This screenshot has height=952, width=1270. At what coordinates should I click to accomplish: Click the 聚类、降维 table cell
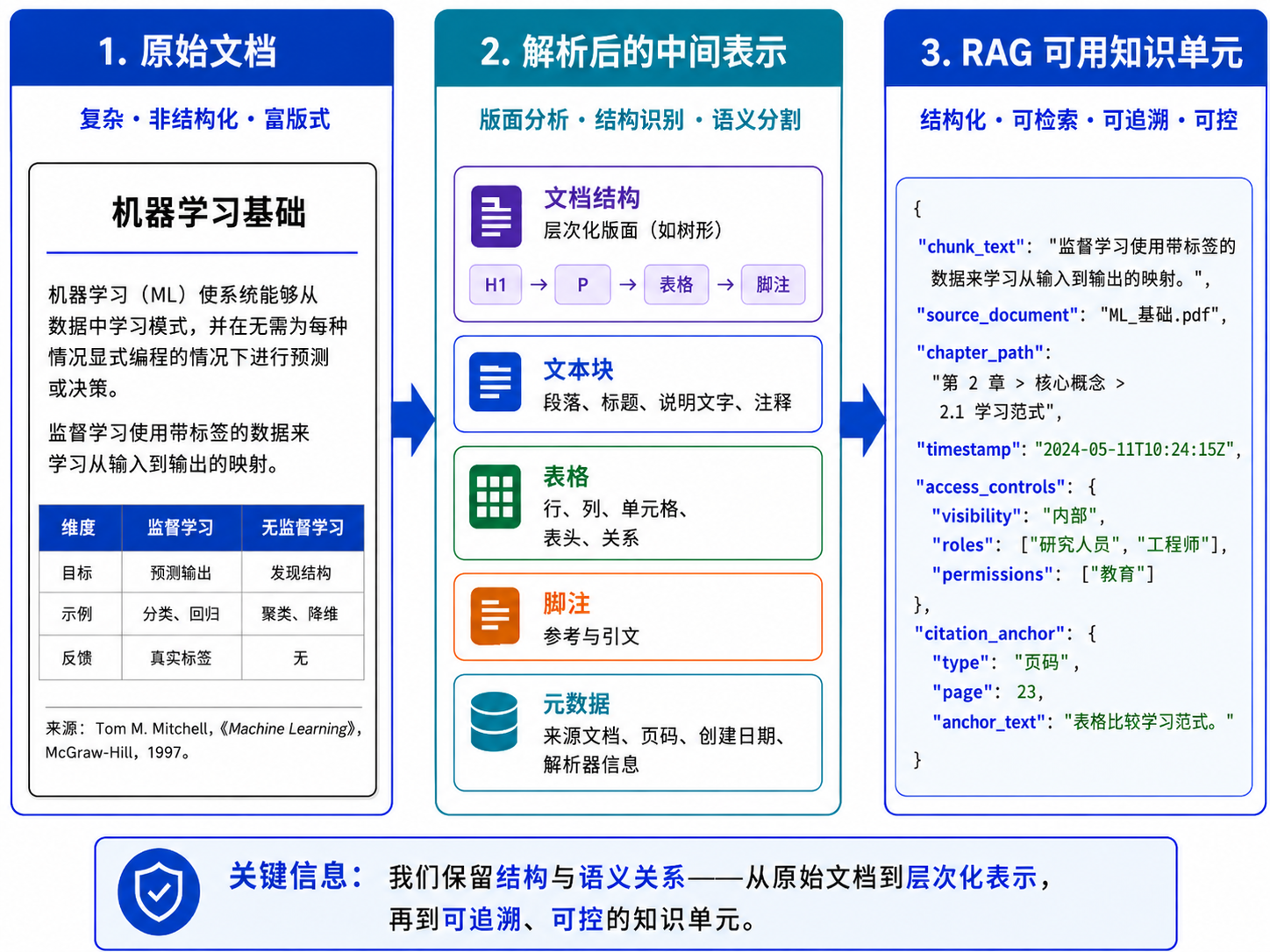(x=303, y=614)
